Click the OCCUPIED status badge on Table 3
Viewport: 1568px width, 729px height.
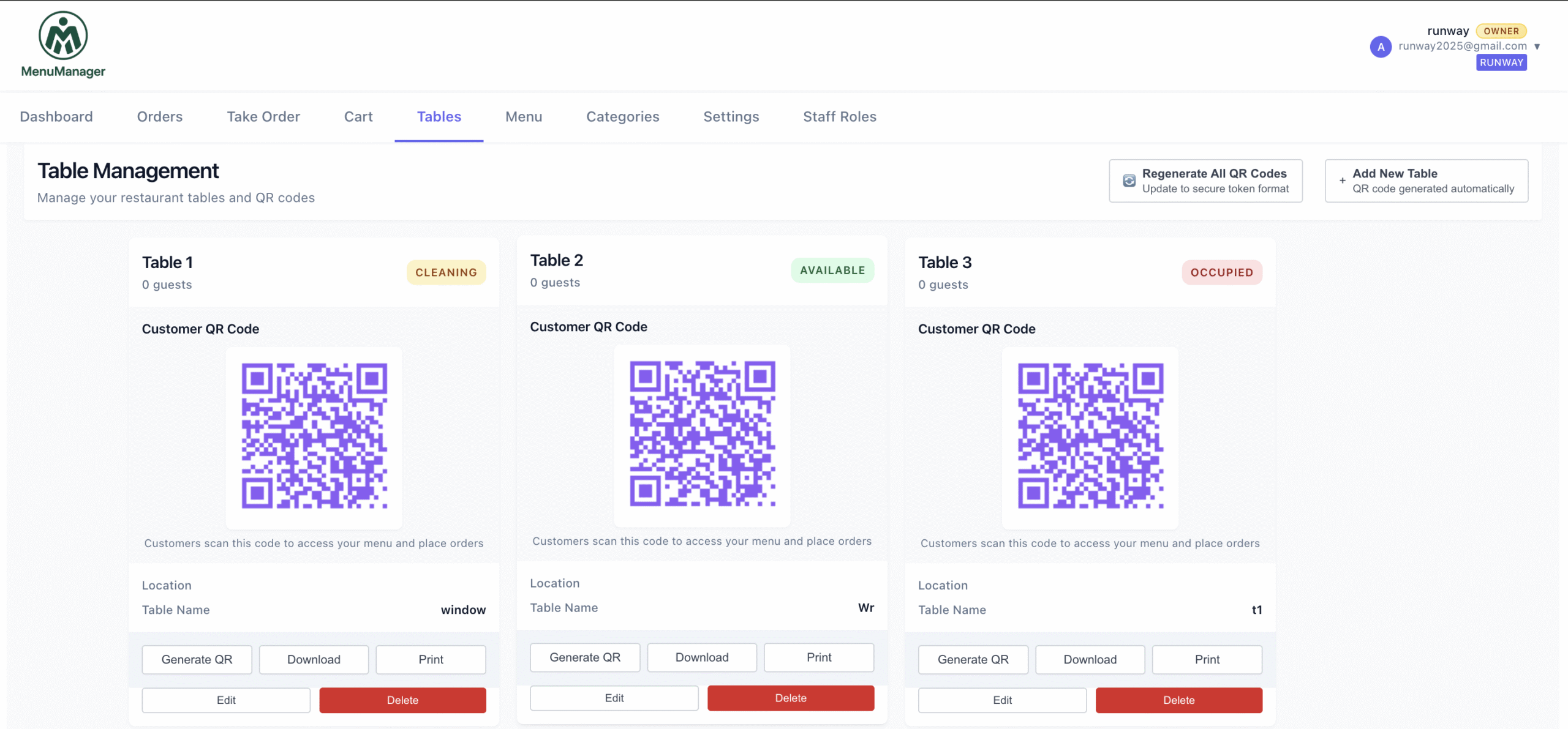click(x=1222, y=272)
